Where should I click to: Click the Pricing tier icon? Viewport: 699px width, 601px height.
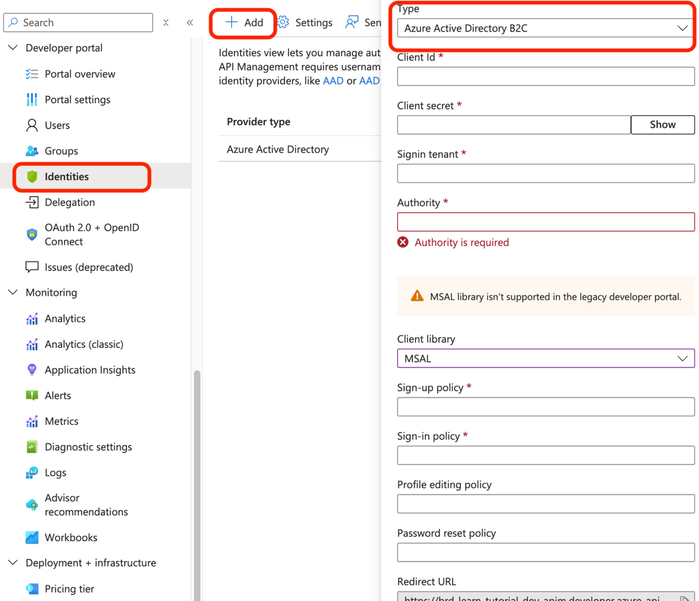tap(32, 589)
